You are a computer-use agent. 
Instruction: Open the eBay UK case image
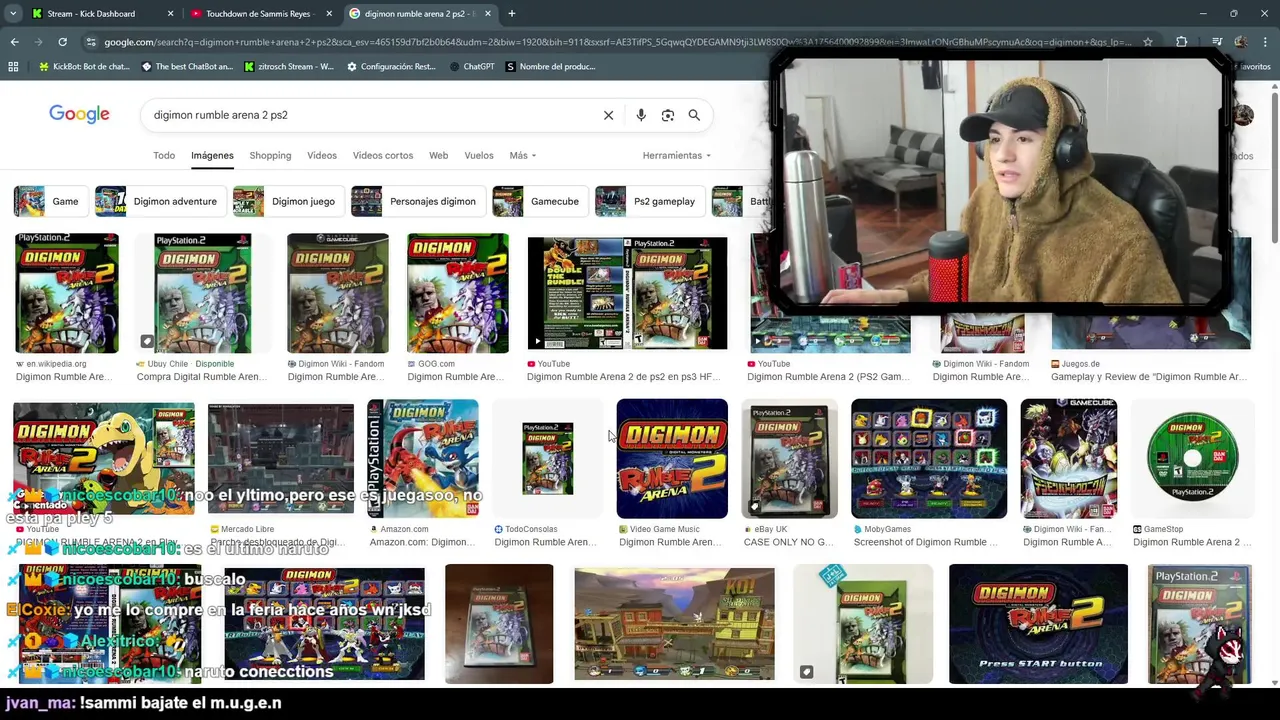click(x=789, y=458)
